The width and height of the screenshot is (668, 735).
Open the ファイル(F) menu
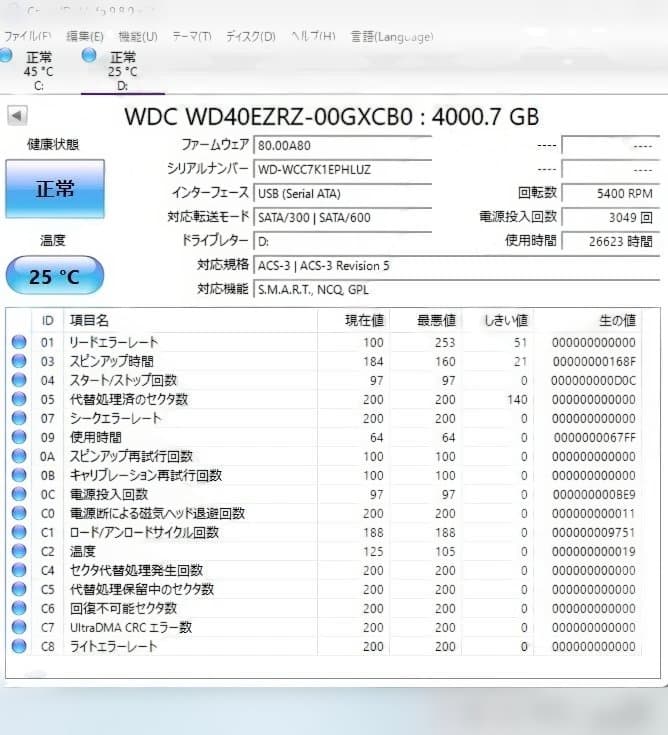27,37
